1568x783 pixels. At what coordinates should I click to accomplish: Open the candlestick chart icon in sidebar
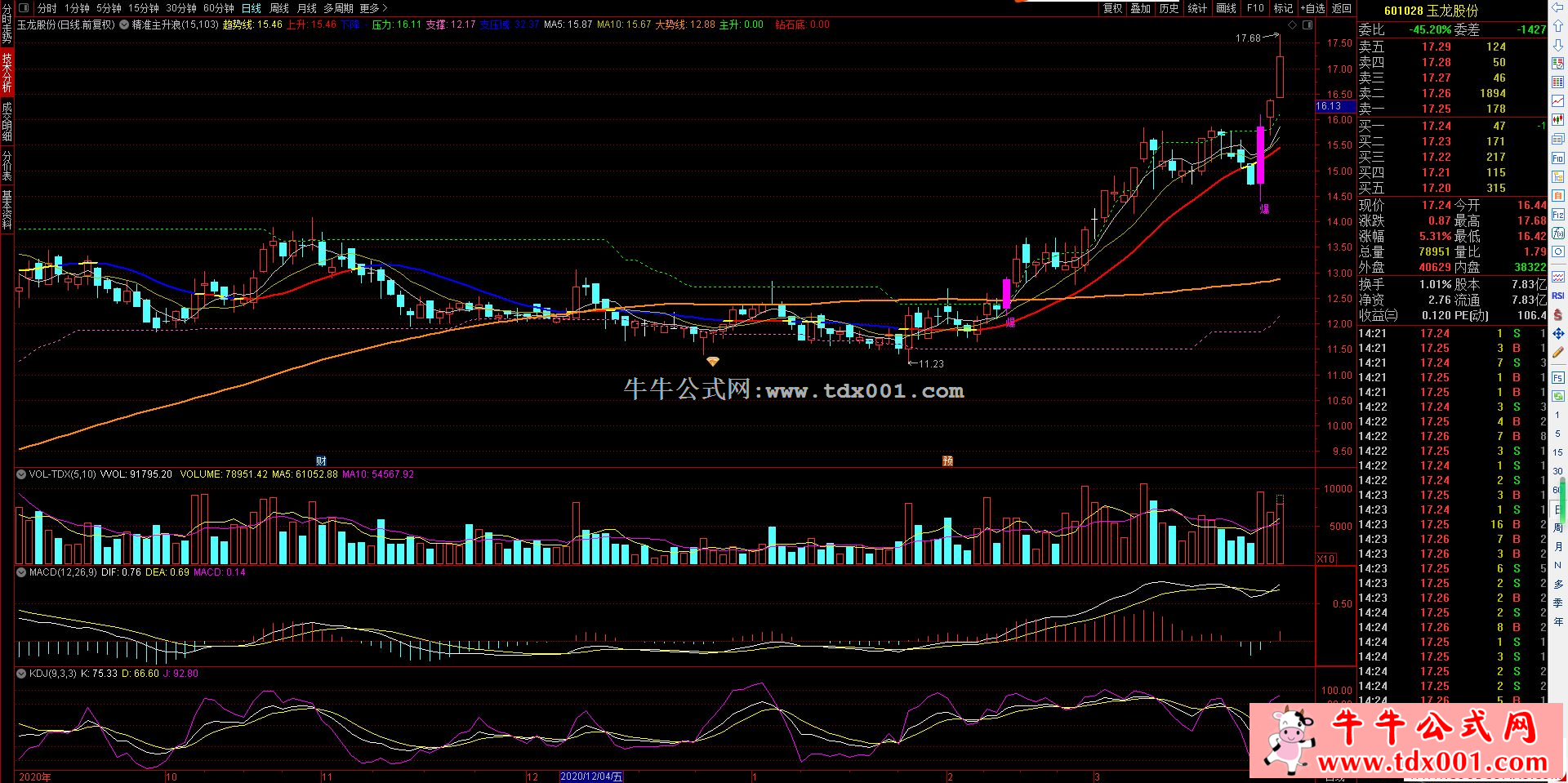click(1558, 119)
